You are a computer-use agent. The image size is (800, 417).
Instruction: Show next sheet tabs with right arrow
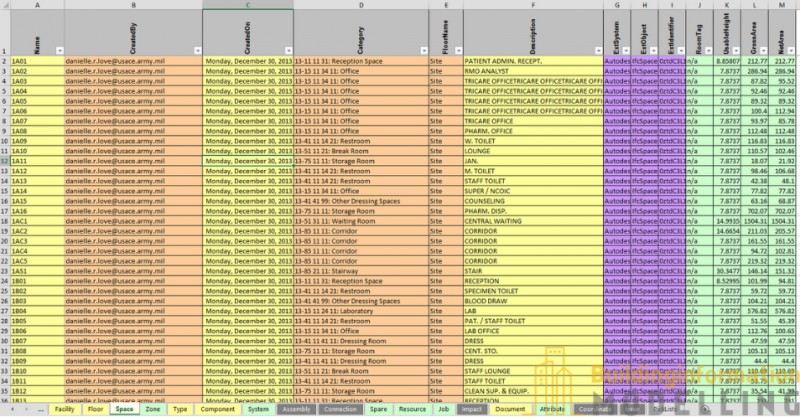(x=26, y=409)
